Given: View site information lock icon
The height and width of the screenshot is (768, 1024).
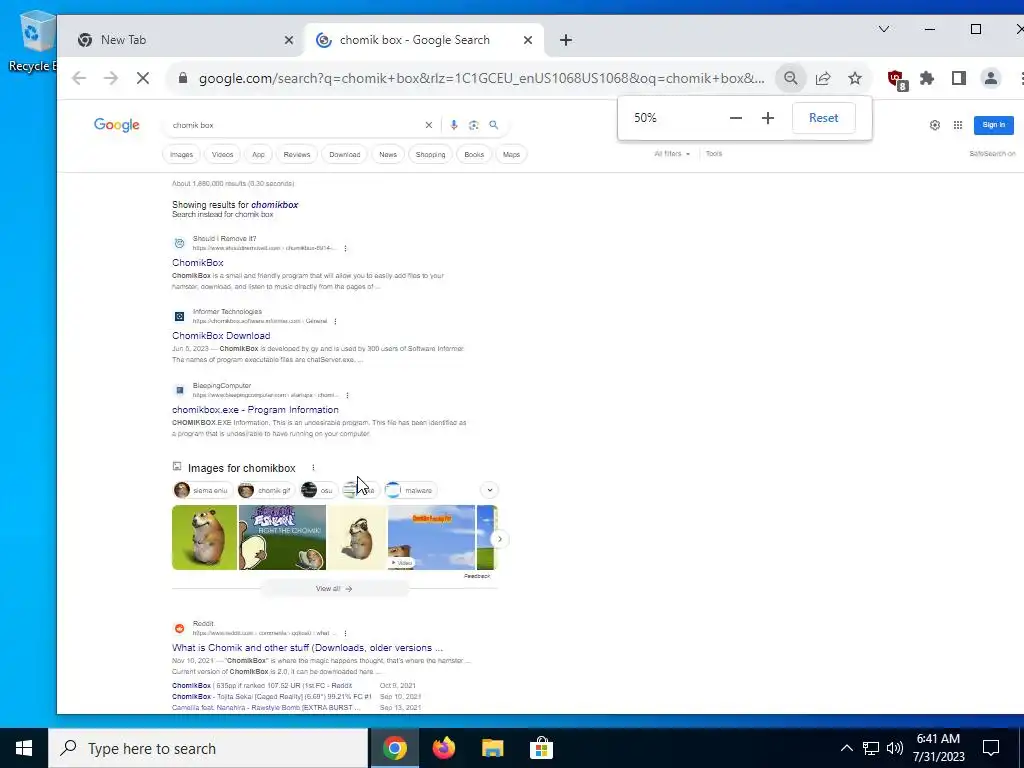Looking at the screenshot, I should point(183,78).
